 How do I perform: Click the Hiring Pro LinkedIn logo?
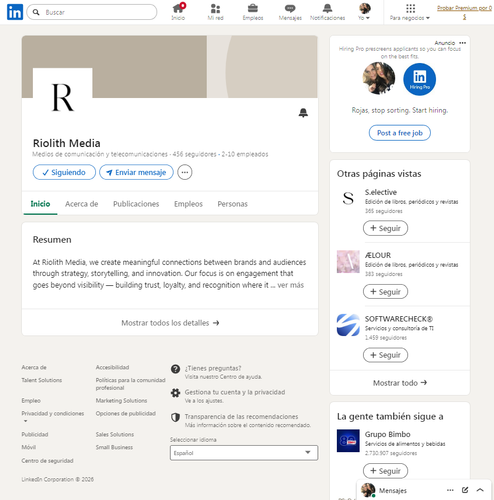tap(419, 79)
